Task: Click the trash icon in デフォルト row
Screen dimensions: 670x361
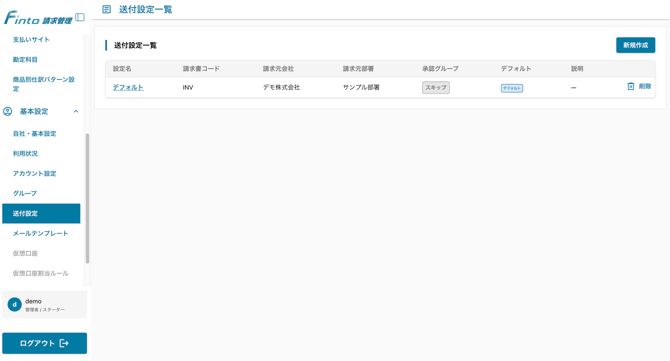Action: [x=631, y=86]
